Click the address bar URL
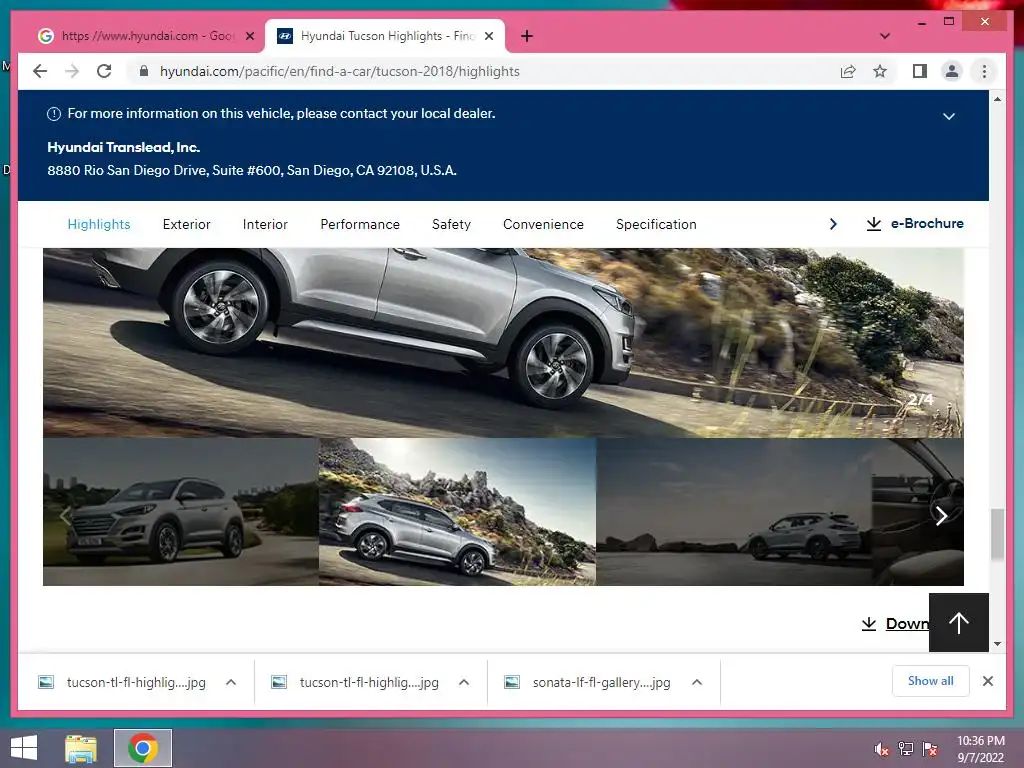1024x768 pixels. click(x=340, y=71)
